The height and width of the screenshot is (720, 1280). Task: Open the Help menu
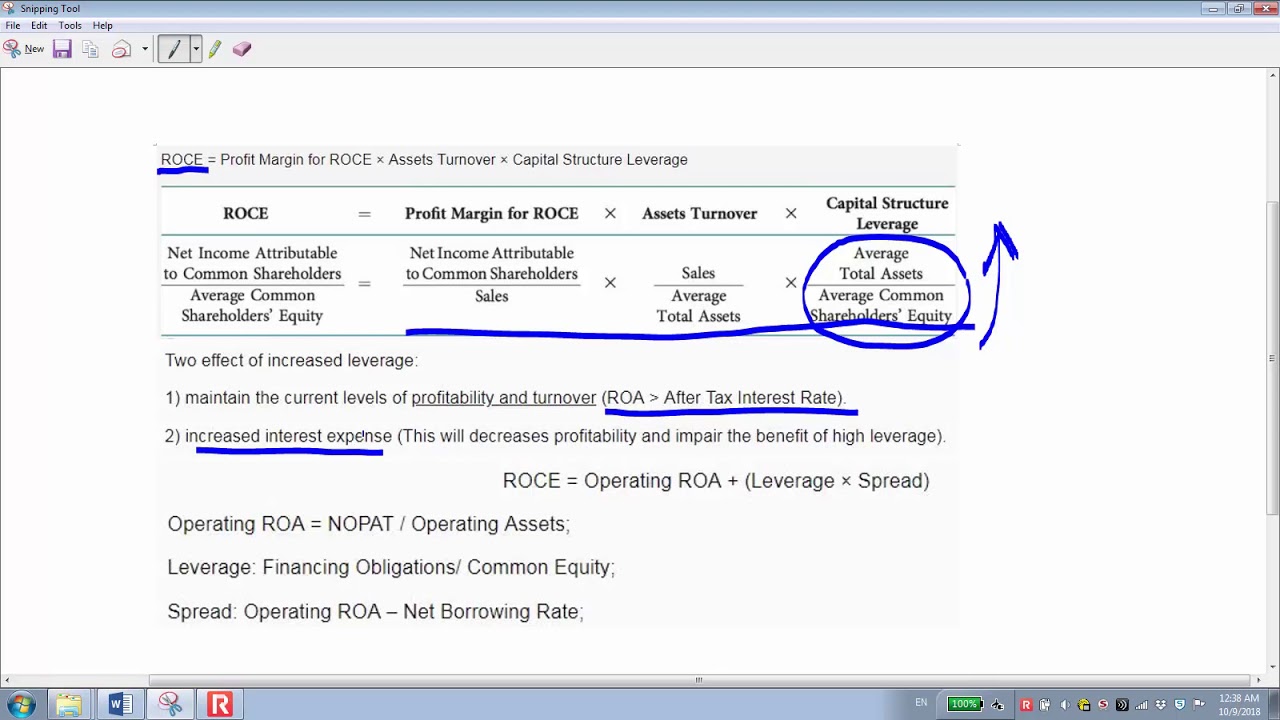103,25
